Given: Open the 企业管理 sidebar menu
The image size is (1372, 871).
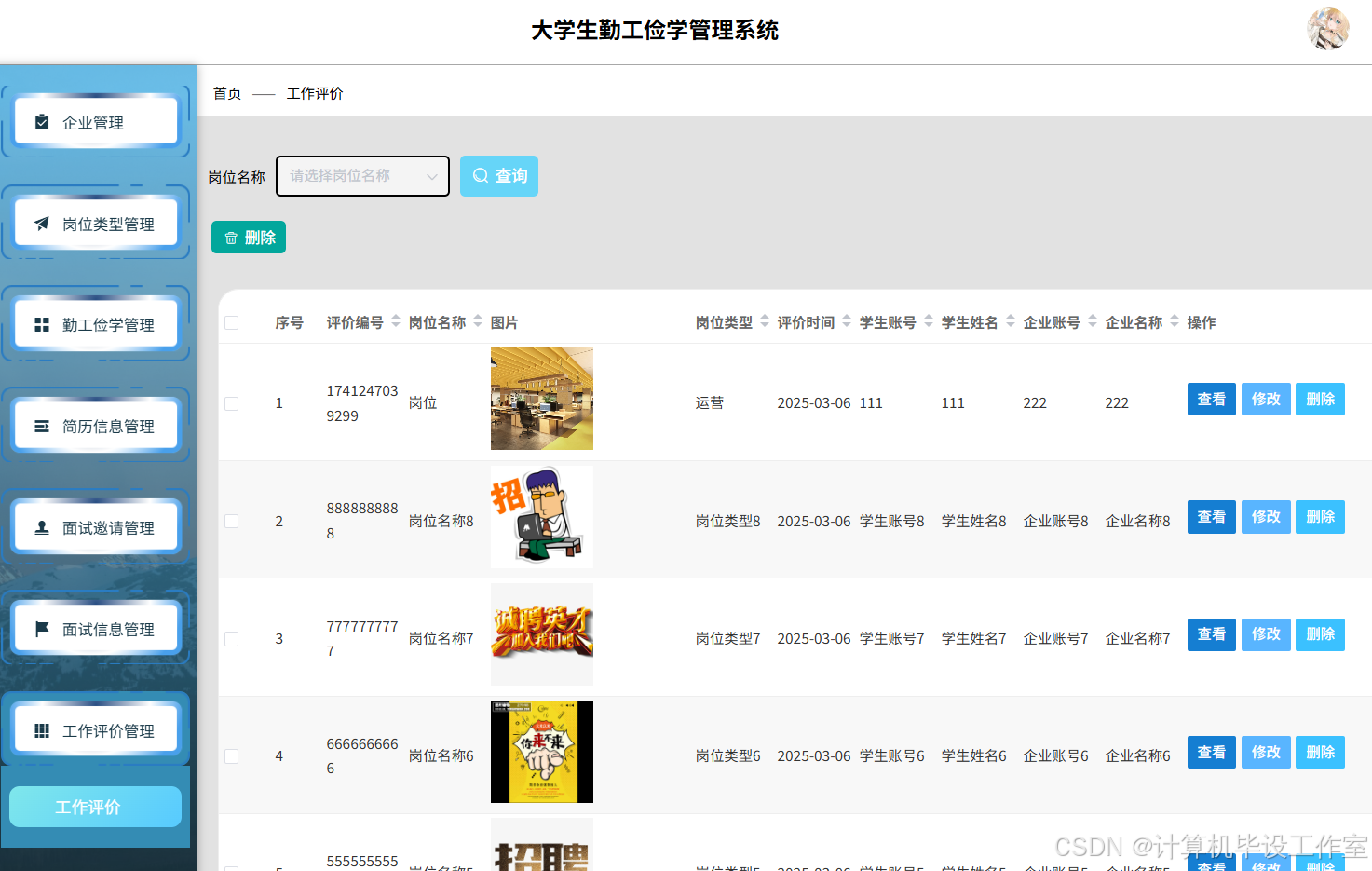Looking at the screenshot, I should pyautogui.click(x=96, y=122).
